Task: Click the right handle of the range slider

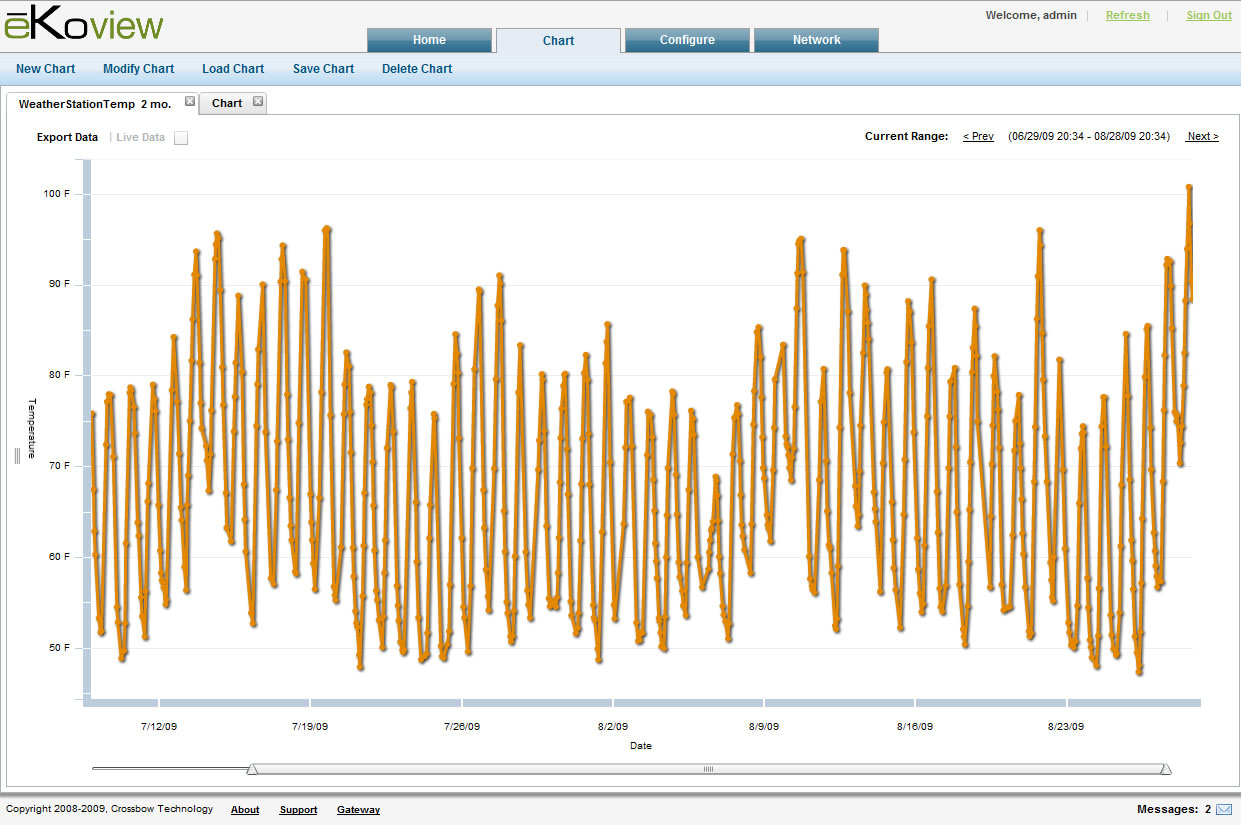Action: (x=1165, y=769)
